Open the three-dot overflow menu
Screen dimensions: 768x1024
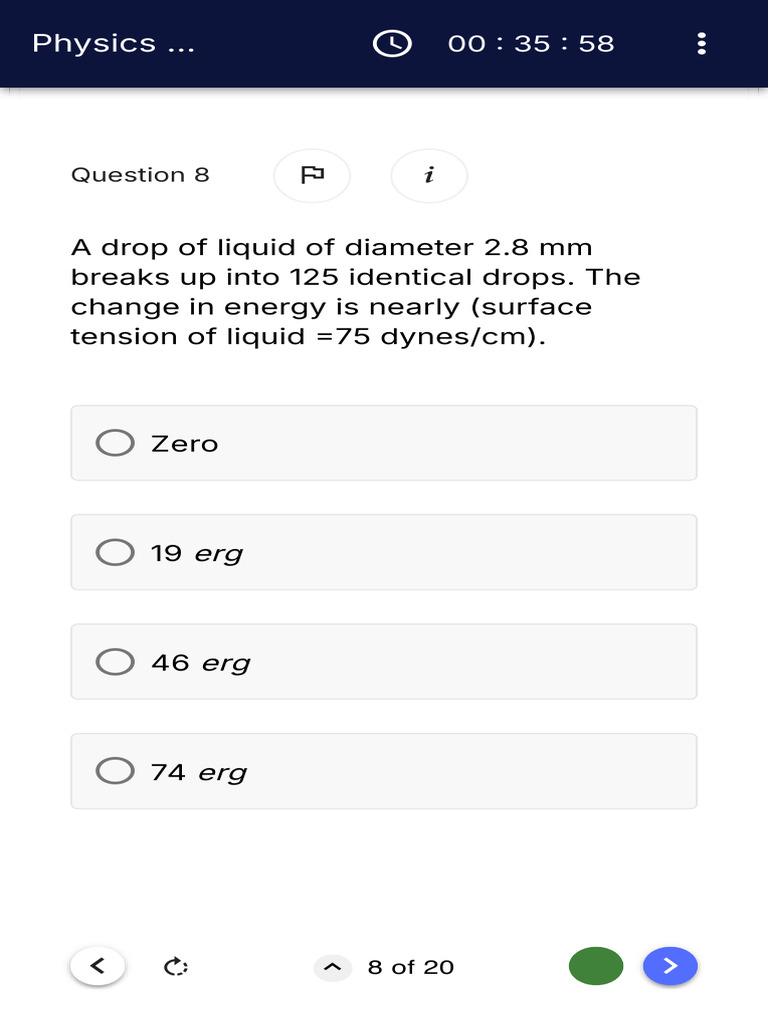(x=702, y=43)
